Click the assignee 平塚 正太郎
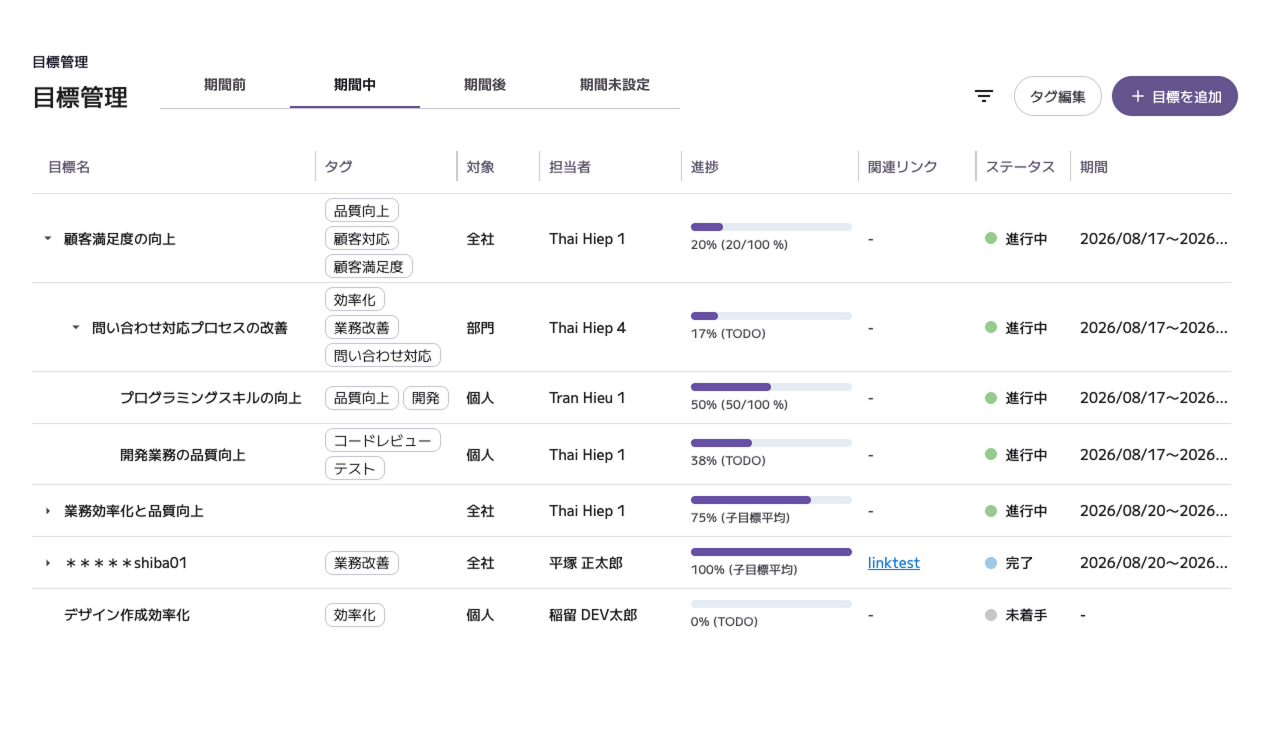 (x=586, y=563)
